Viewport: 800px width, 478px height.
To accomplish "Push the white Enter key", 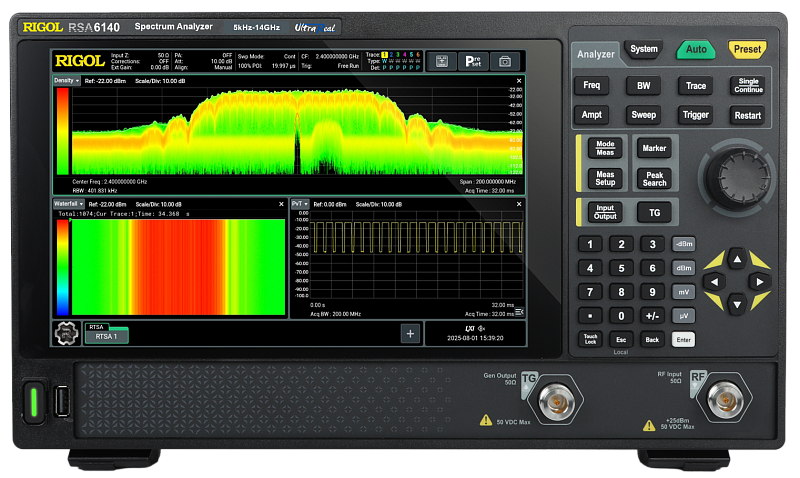I will (683, 339).
